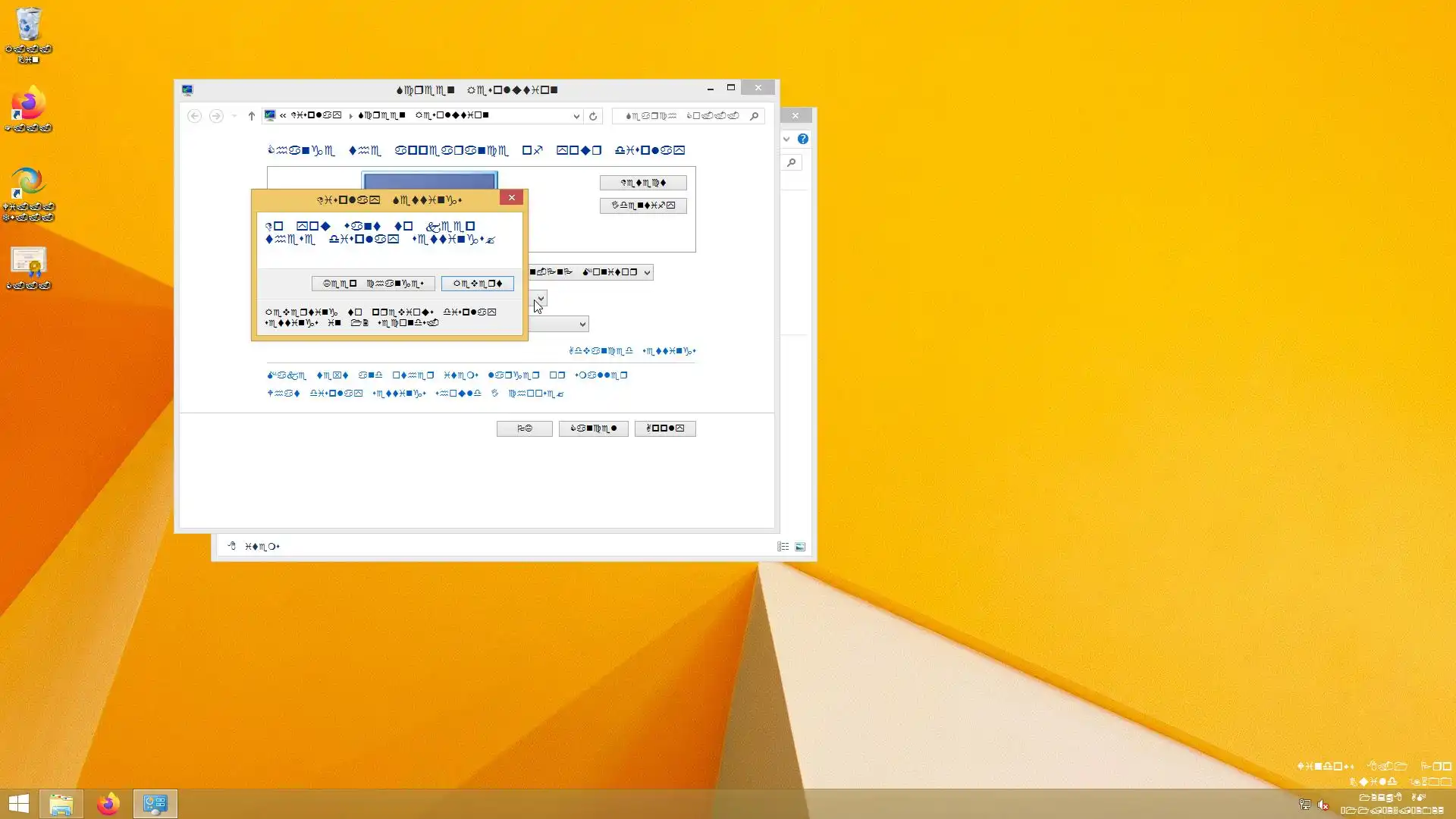Viewport: 1456px width, 819px height.
Task: Switch to details view icon in status bar
Action: point(783,547)
